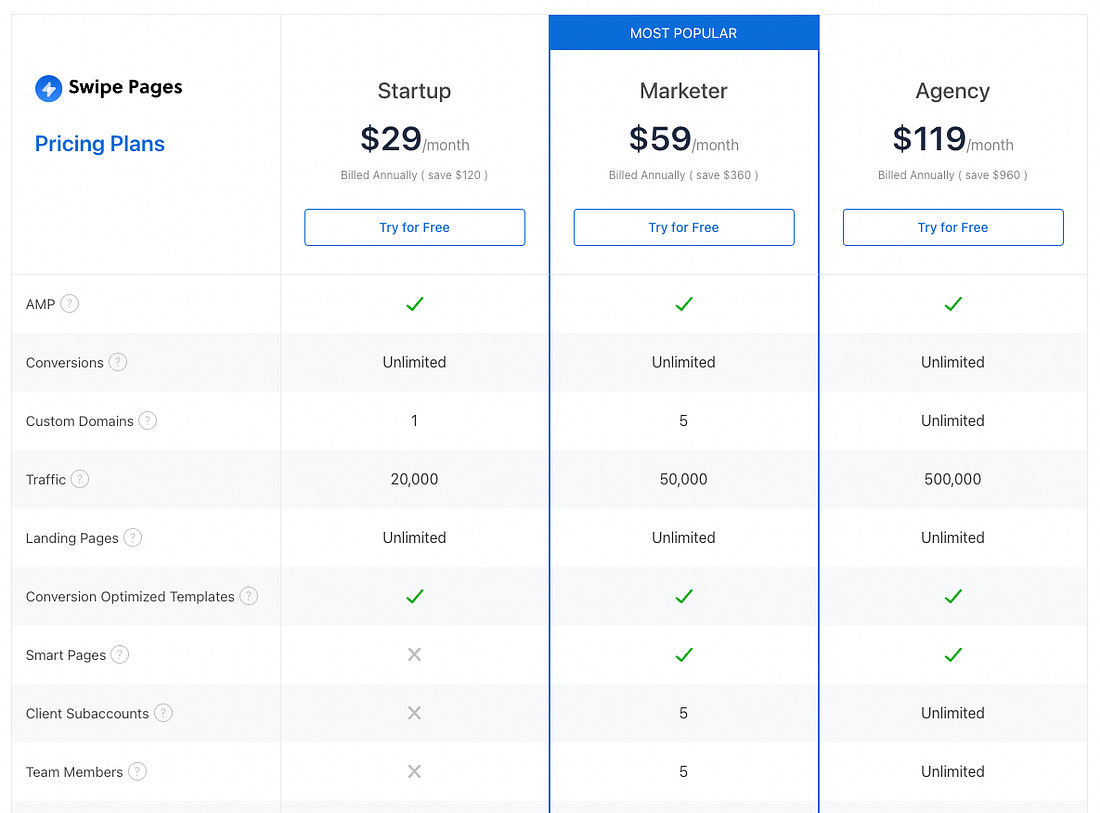Select the Marketer plan column header

[684, 91]
